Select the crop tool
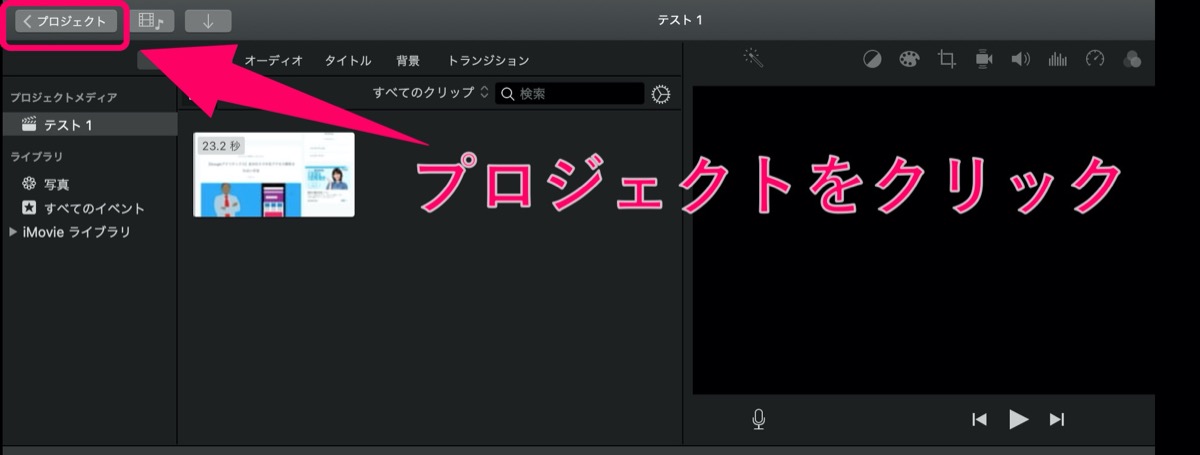Viewport: 1200px width, 455px height. [x=947, y=60]
